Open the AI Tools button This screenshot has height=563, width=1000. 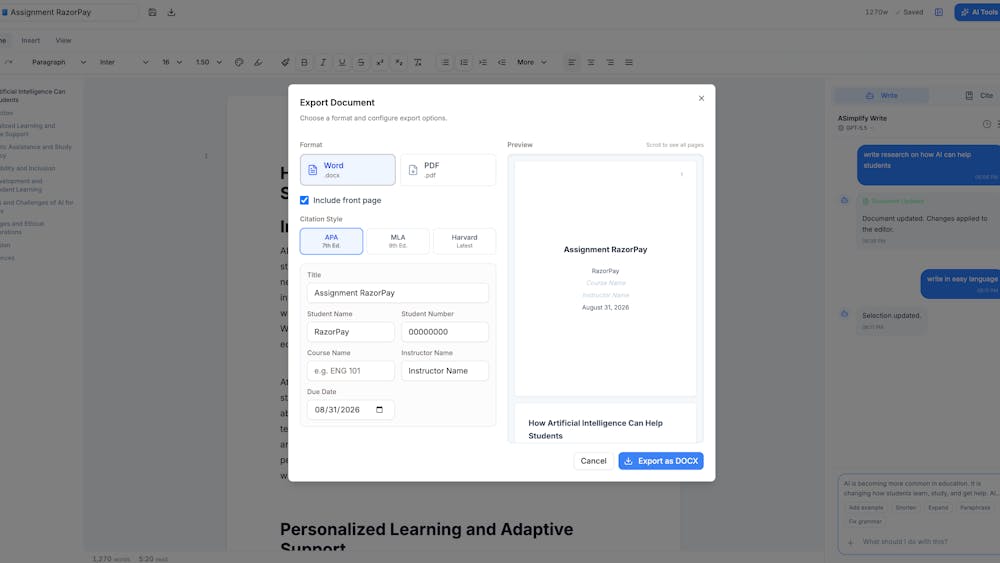point(978,12)
